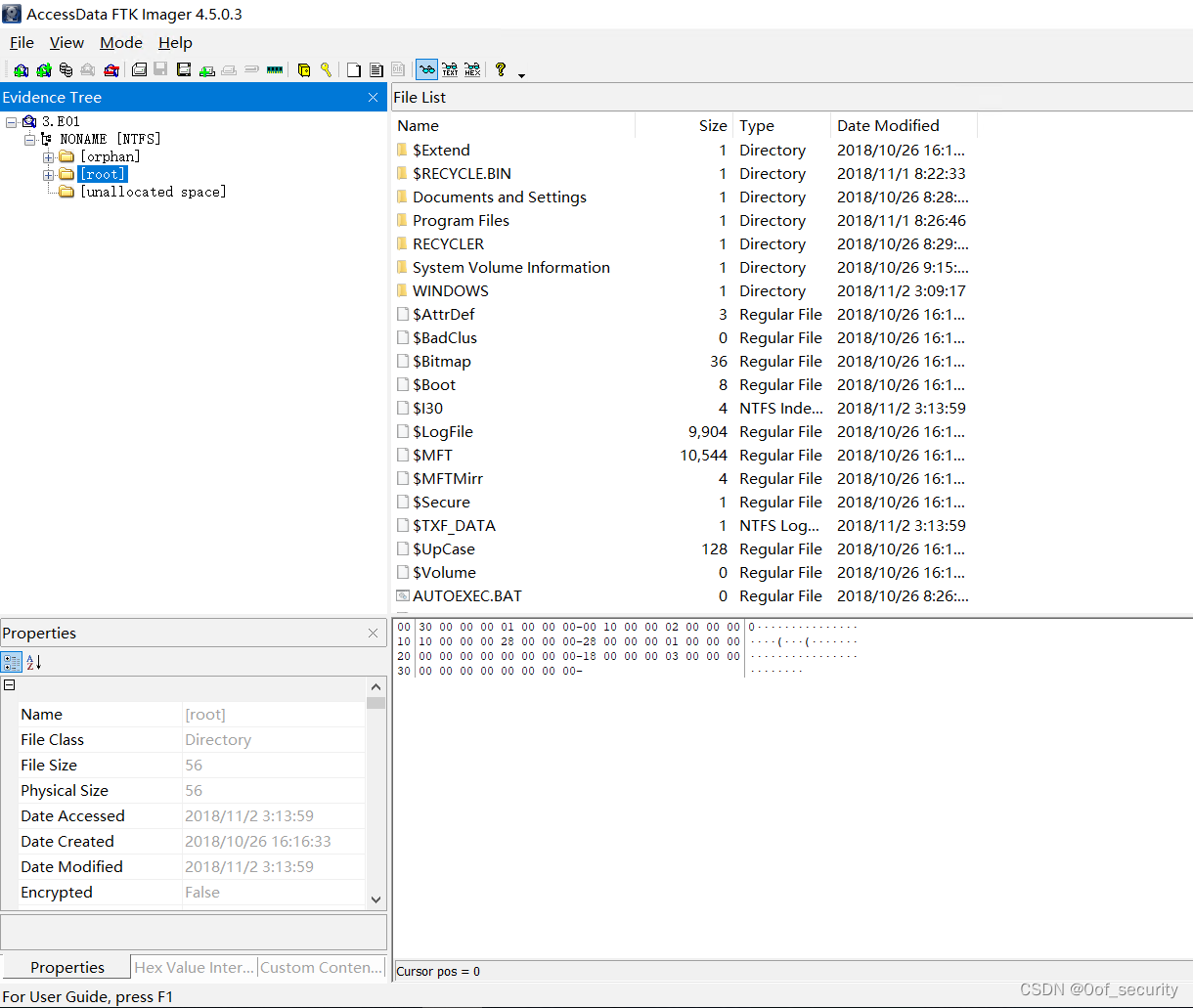Image resolution: width=1193 pixels, height=1008 pixels.
Task: Click the Date Created property row
Action: click(x=192, y=841)
